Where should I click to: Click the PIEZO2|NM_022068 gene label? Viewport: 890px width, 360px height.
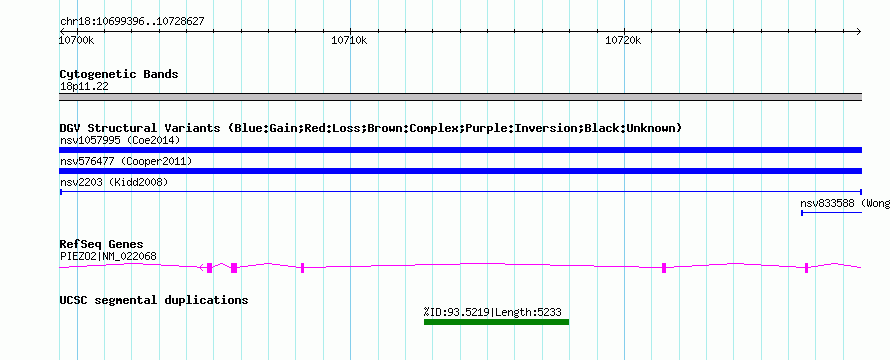click(108, 257)
